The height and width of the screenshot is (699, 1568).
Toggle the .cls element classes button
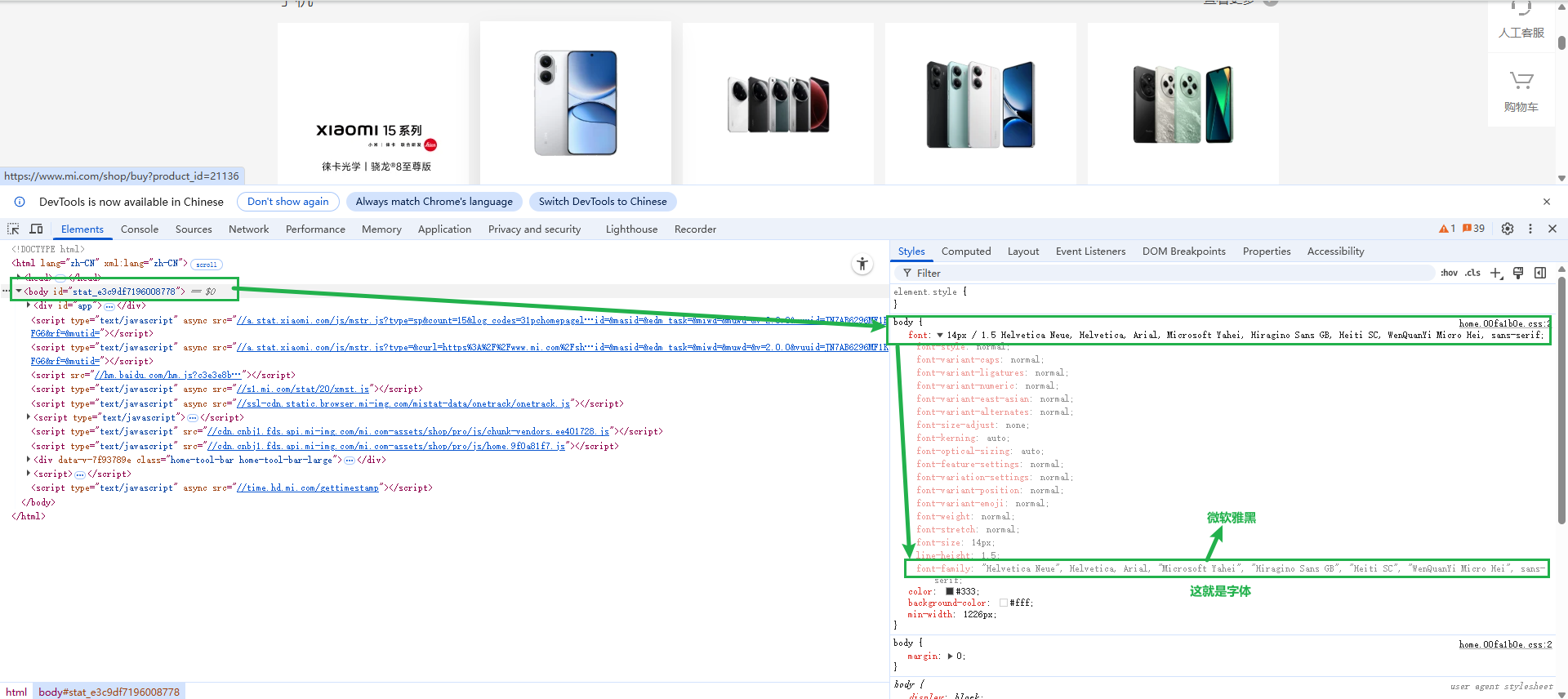click(x=1472, y=273)
